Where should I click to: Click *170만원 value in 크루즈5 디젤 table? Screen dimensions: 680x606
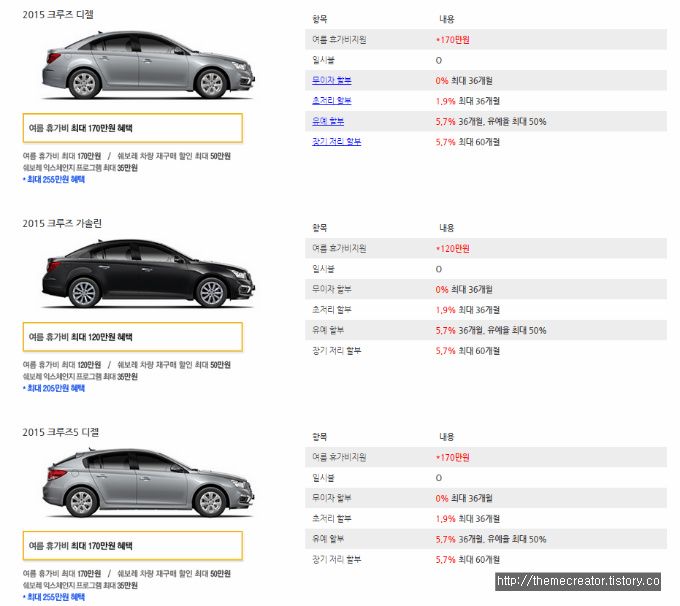coord(453,457)
